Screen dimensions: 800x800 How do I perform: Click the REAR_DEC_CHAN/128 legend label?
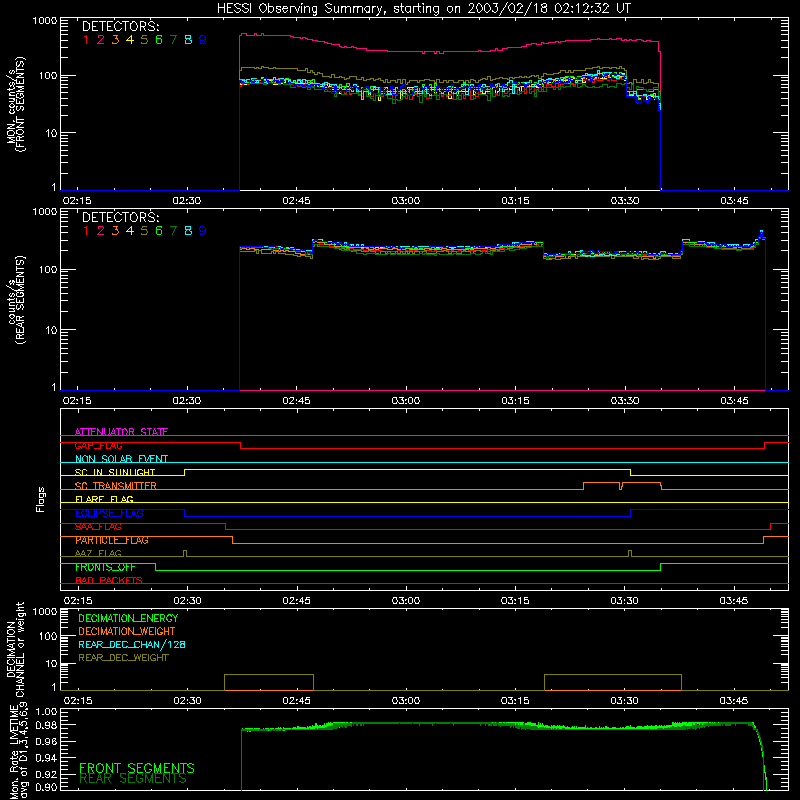[x=132, y=644]
